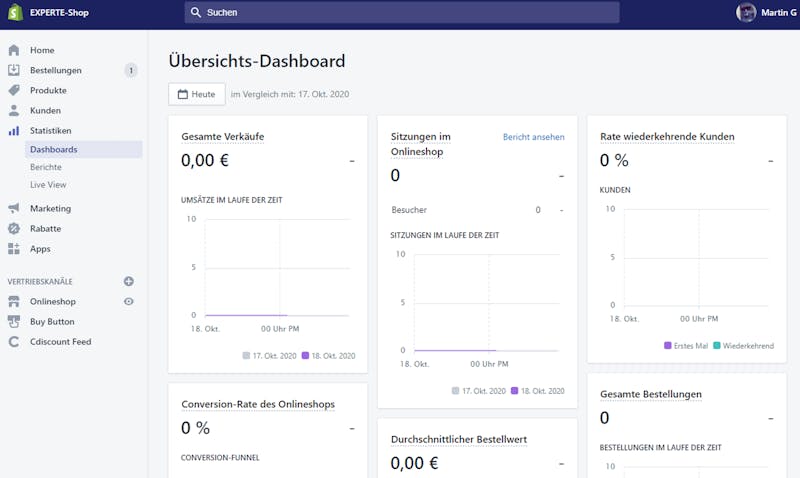The height and width of the screenshot is (478, 800).
Task: Select Statistiken in sidebar
Action: pyautogui.click(x=51, y=131)
